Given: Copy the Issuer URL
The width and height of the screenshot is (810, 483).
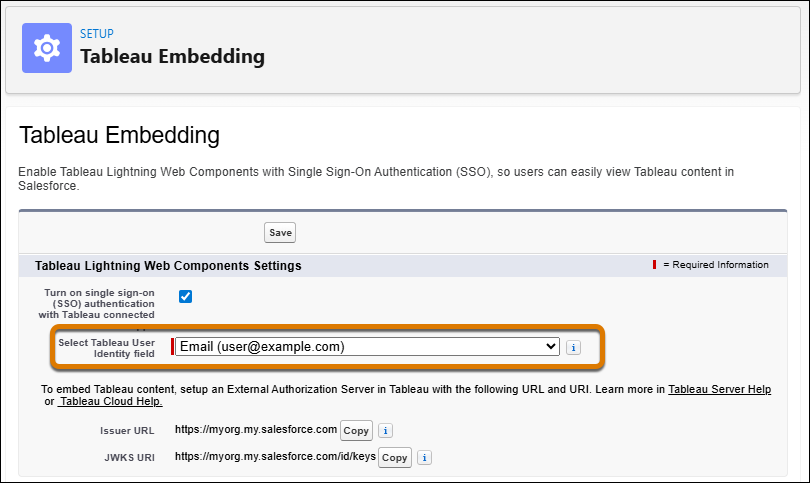Looking at the screenshot, I should (356, 431).
